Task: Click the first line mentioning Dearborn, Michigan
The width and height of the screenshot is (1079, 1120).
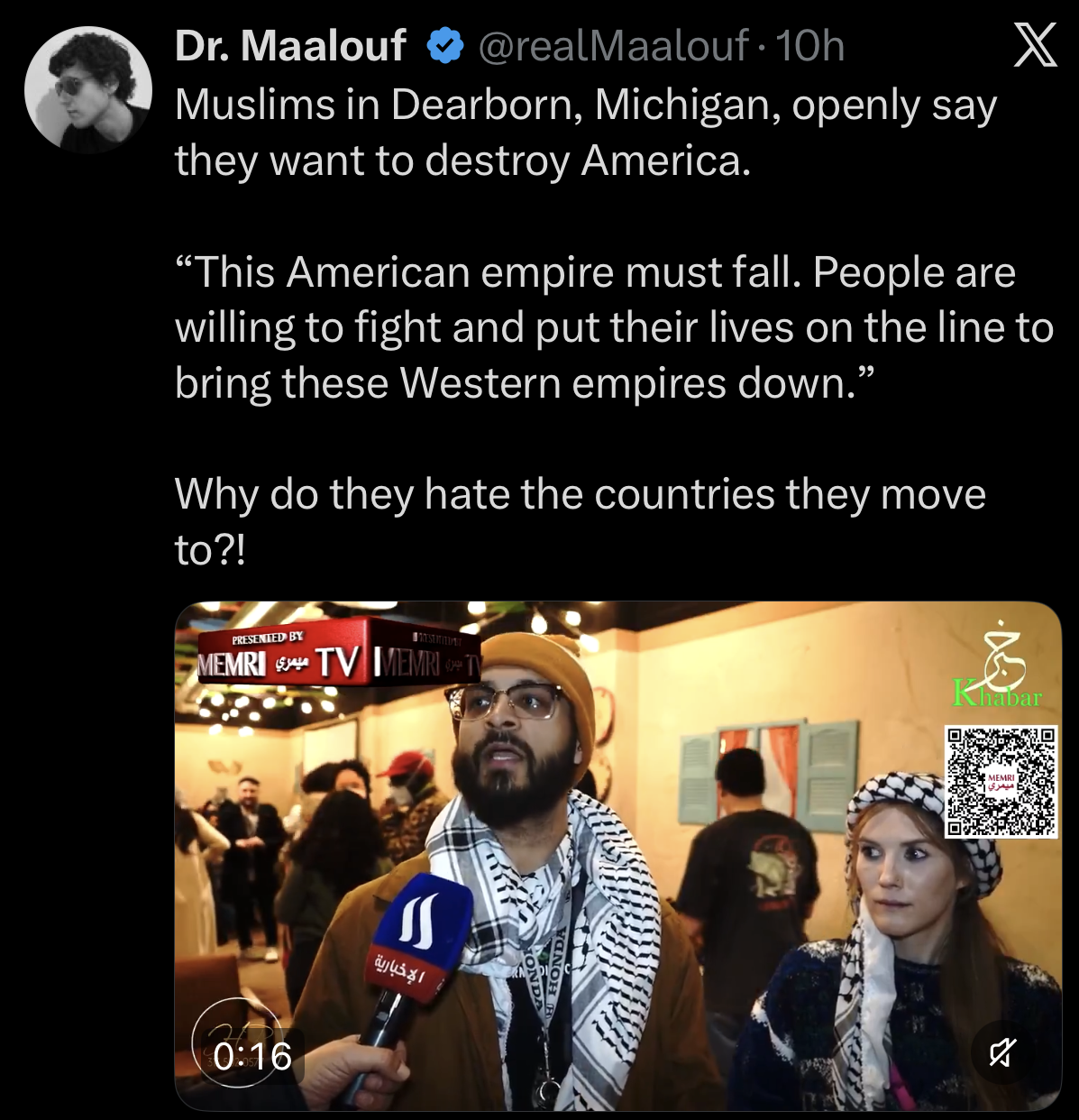Action: [x=586, y=106]
